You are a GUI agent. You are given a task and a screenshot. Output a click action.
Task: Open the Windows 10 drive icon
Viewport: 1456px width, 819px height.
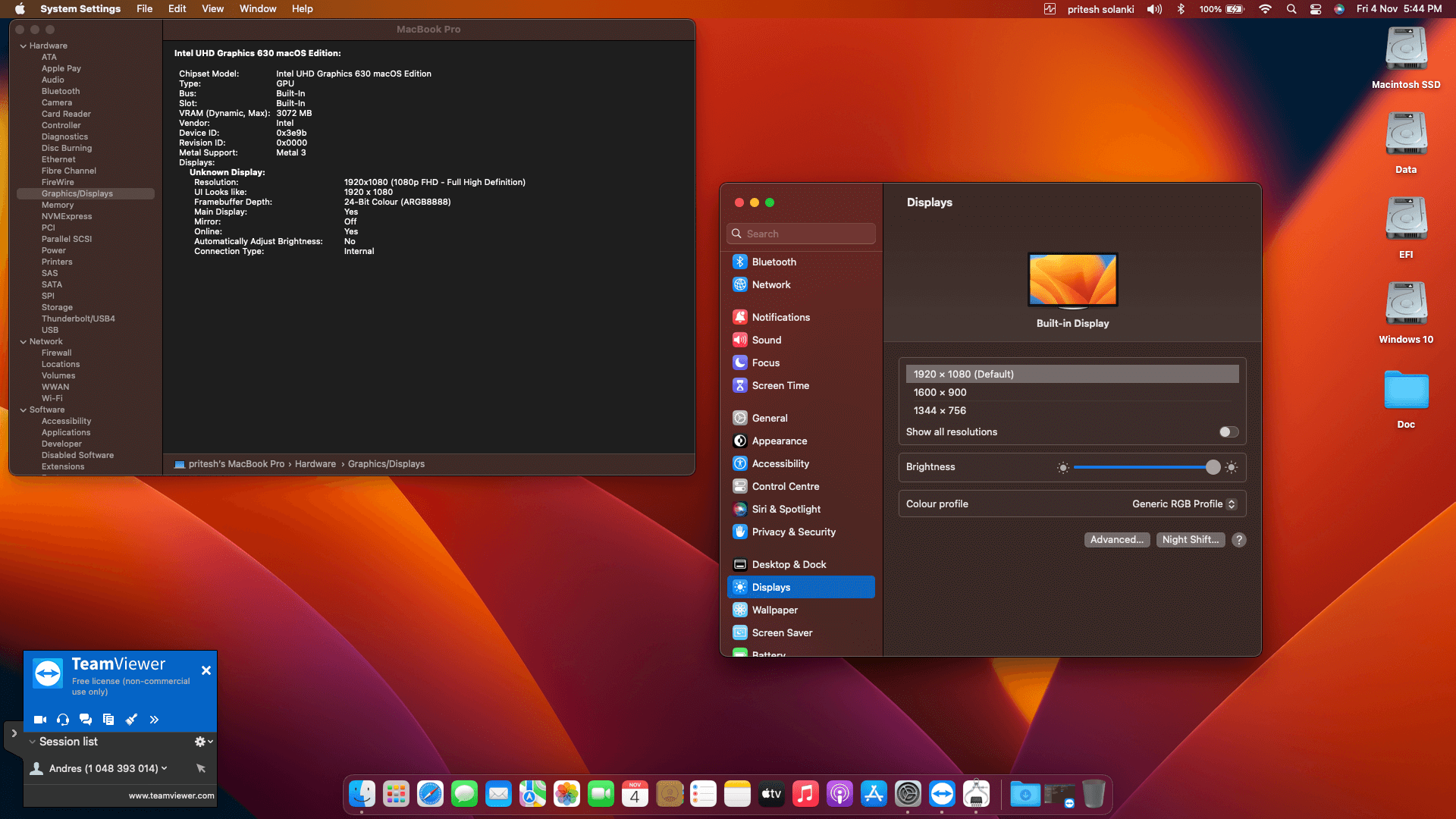[x=1406, y=312]
